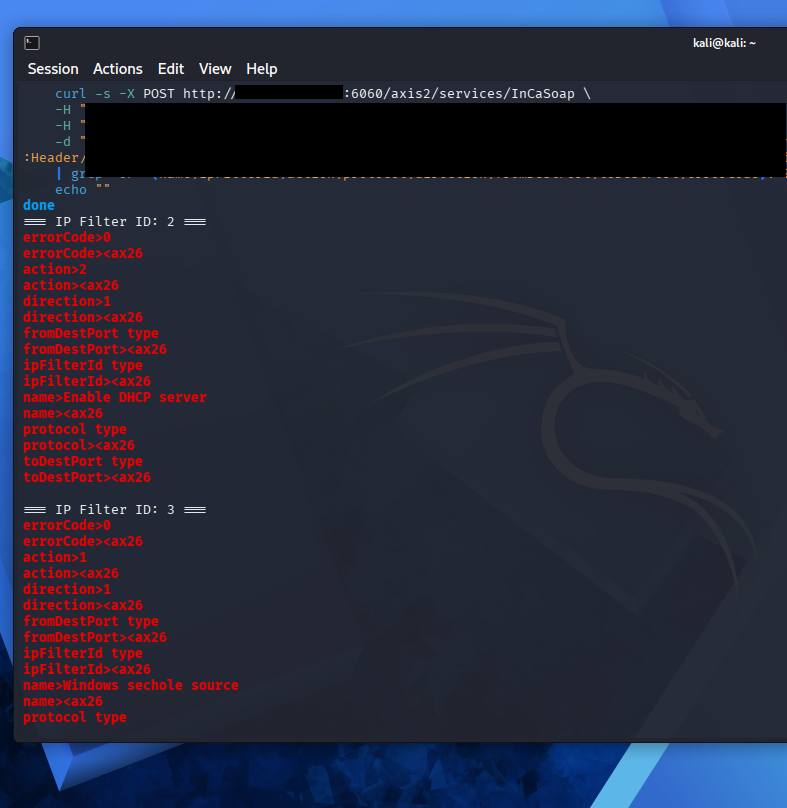Screen dimensions: 787x808
Task: Open the Session menu
Action: pos(53,69)
